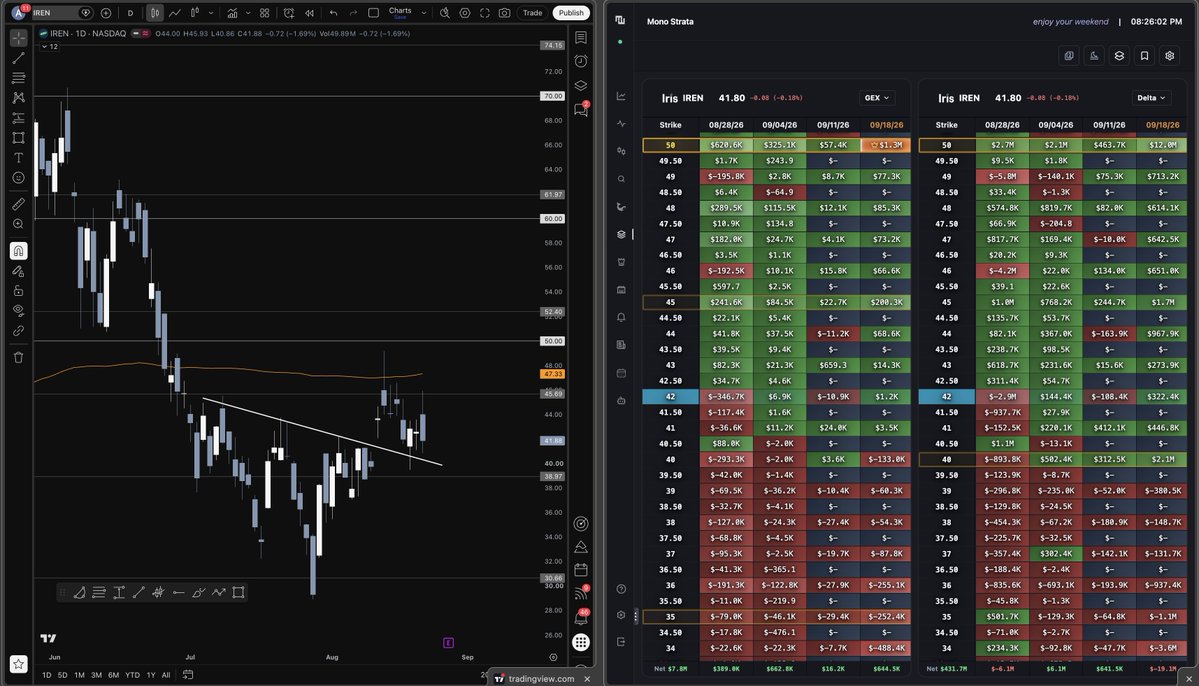Click the Mono Strata layers stack icon
This screenshot has height=686, width=1199.
(x=1119, y=56)
